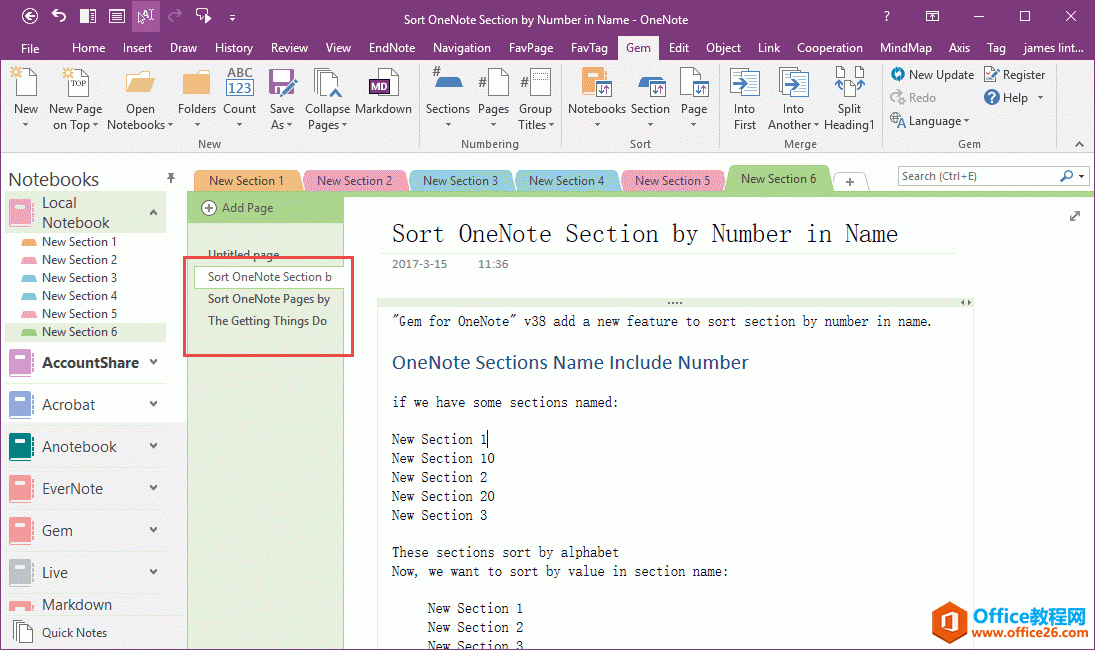The image size is (1095, 650).
Task: Click the Collapse Pages icon
Action: 327,83
